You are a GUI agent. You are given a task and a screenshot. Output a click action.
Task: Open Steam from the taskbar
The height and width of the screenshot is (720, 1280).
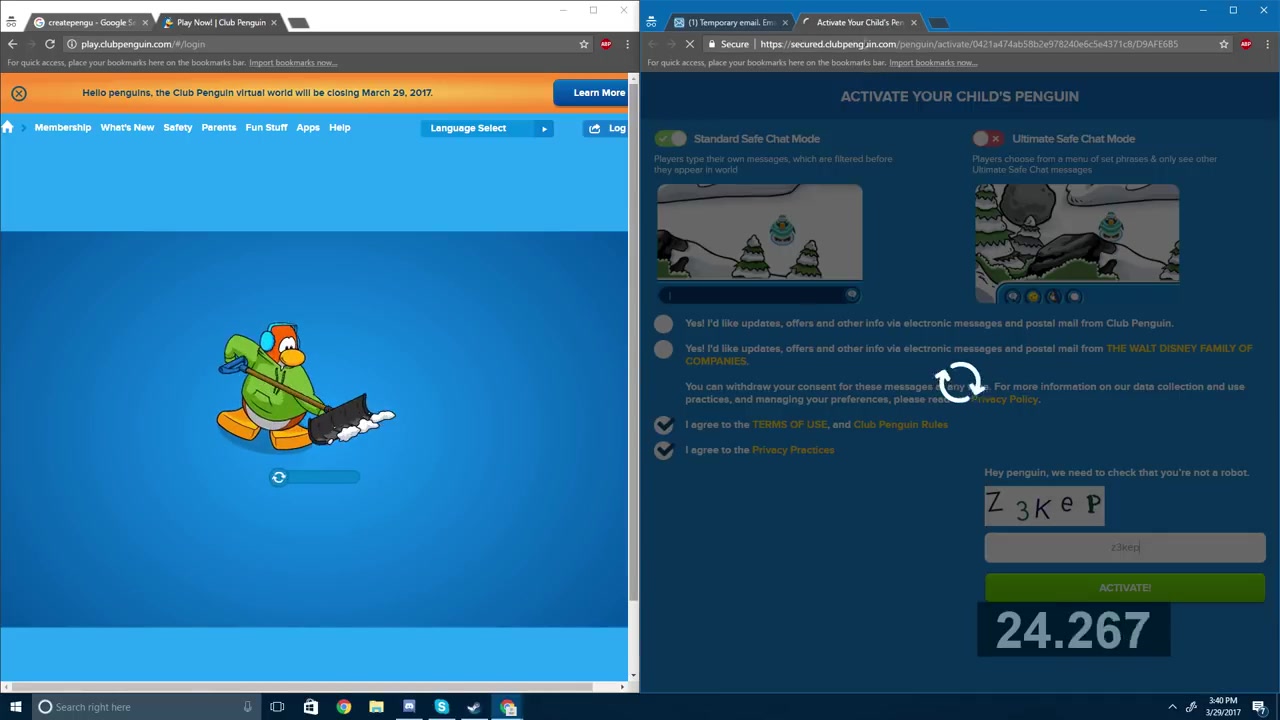tap(474, 707)
